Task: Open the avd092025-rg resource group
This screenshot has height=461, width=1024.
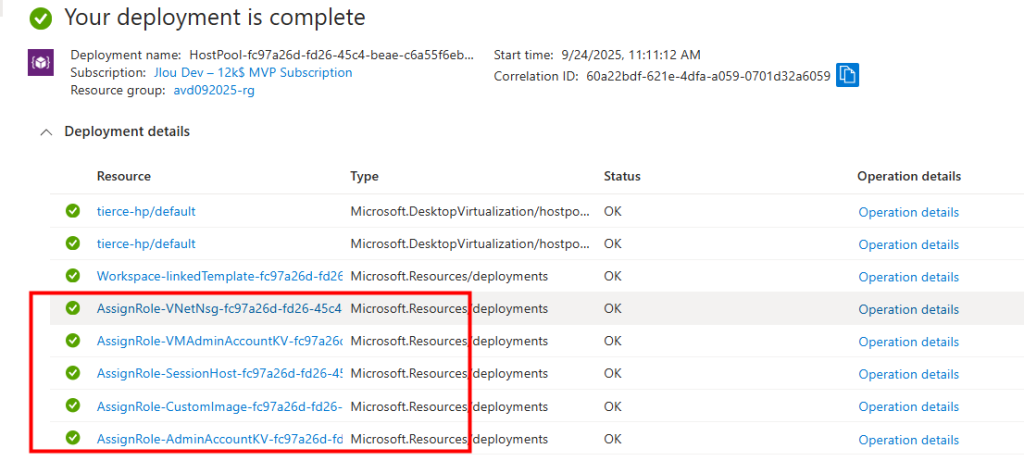Action: pos(216,90)
